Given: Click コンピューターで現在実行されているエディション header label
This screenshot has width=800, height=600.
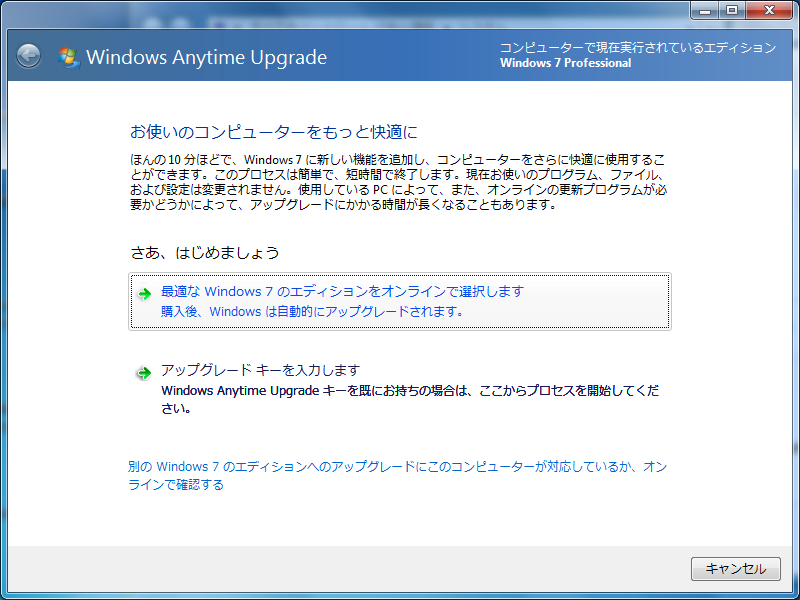Looking at the screenshot, I should point(637,48).
